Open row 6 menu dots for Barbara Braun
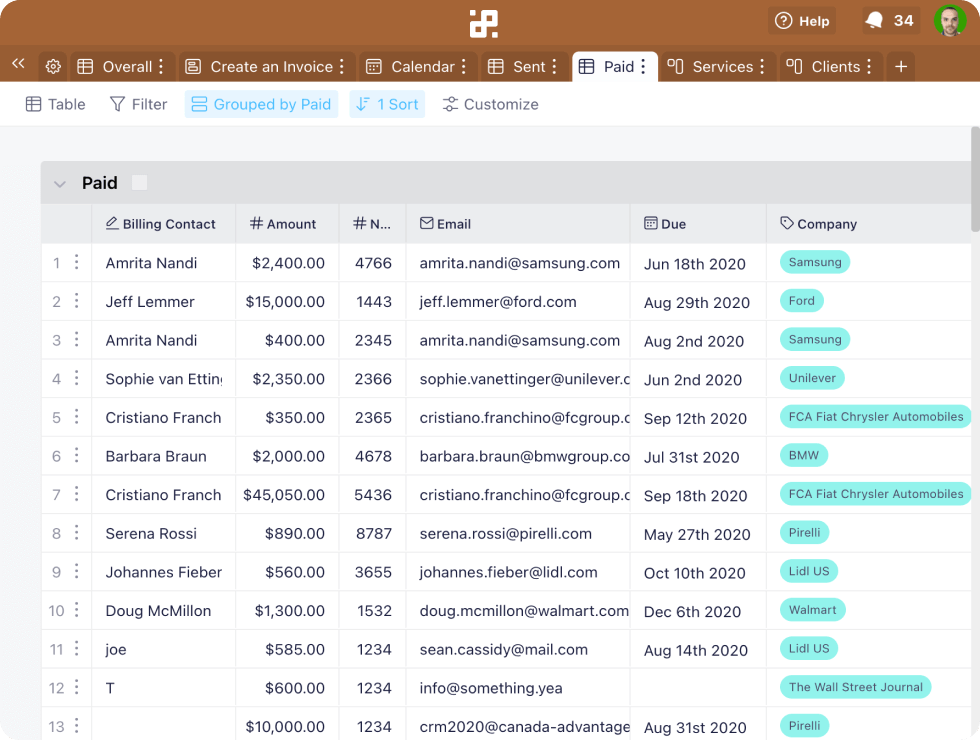980x740 pixels. click(76, 455)
